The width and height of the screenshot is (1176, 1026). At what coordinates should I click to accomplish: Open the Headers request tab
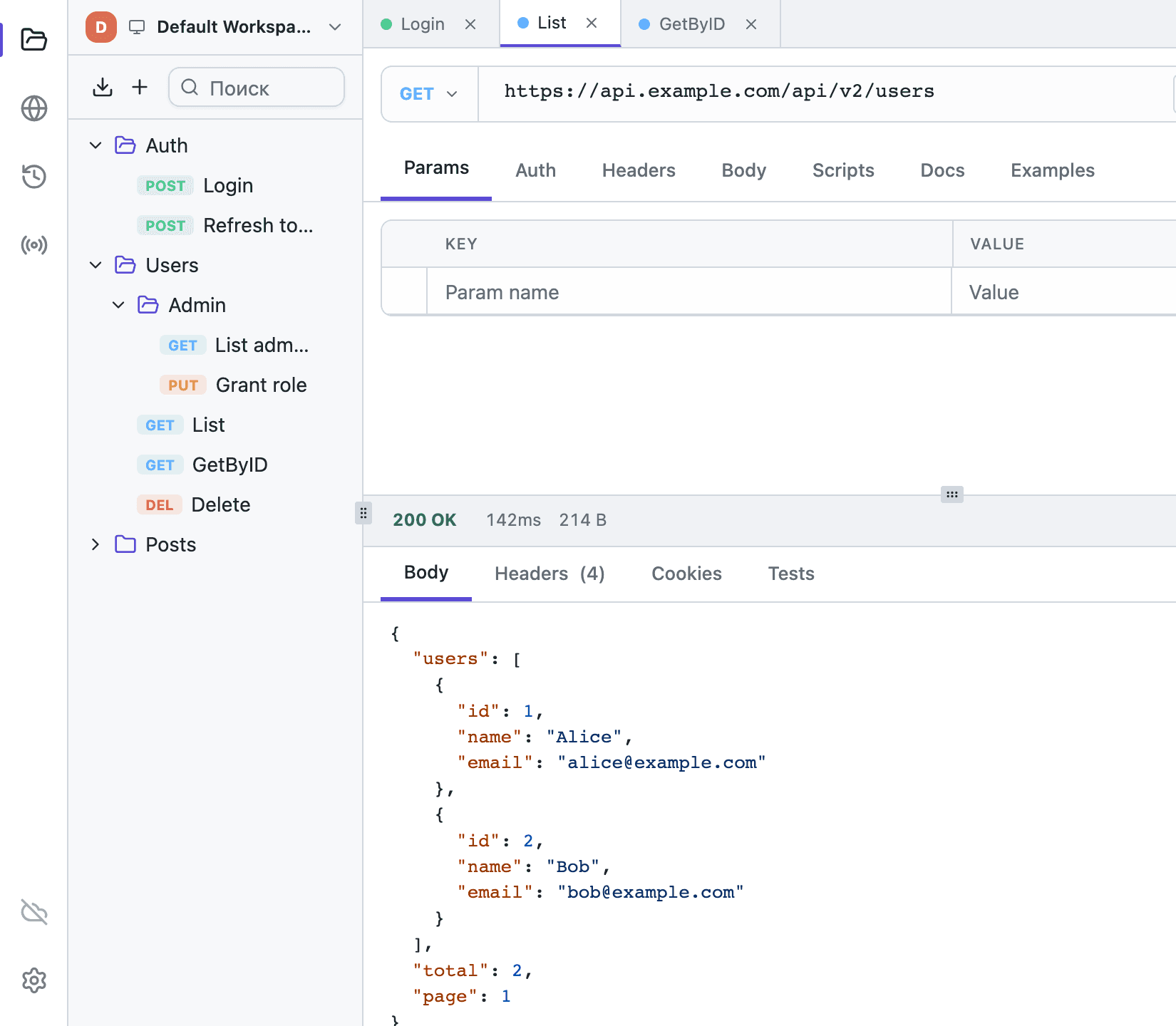click(639, 170)
